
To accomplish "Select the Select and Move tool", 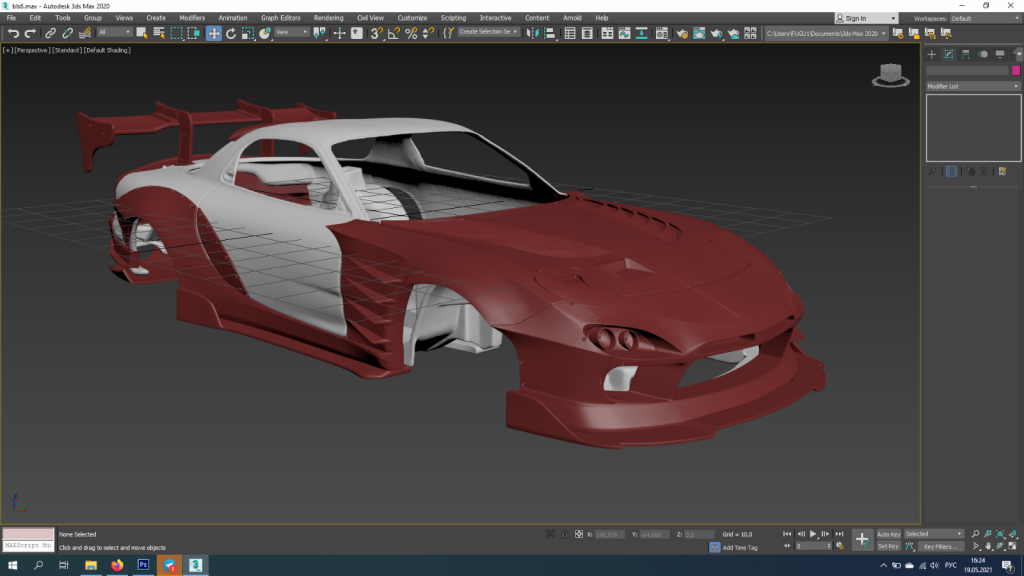I will (x=214, y=33).
